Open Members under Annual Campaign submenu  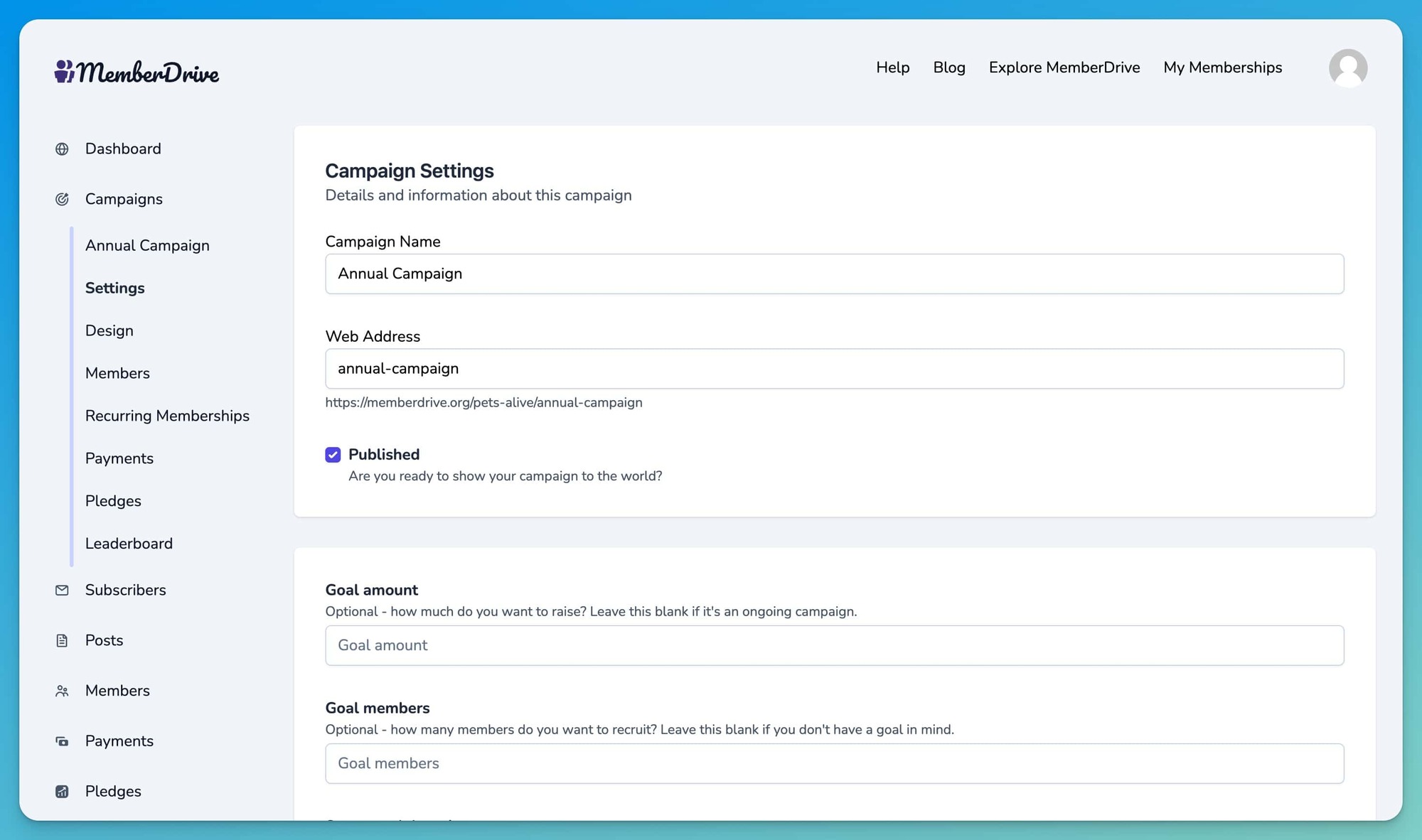click(x=117, y=373)
